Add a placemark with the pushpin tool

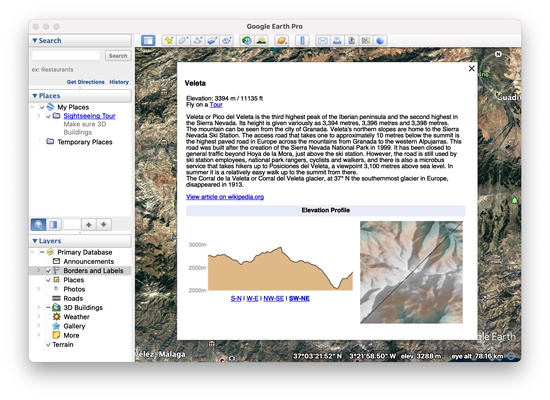pyautogui.click(x=169, y=41)
